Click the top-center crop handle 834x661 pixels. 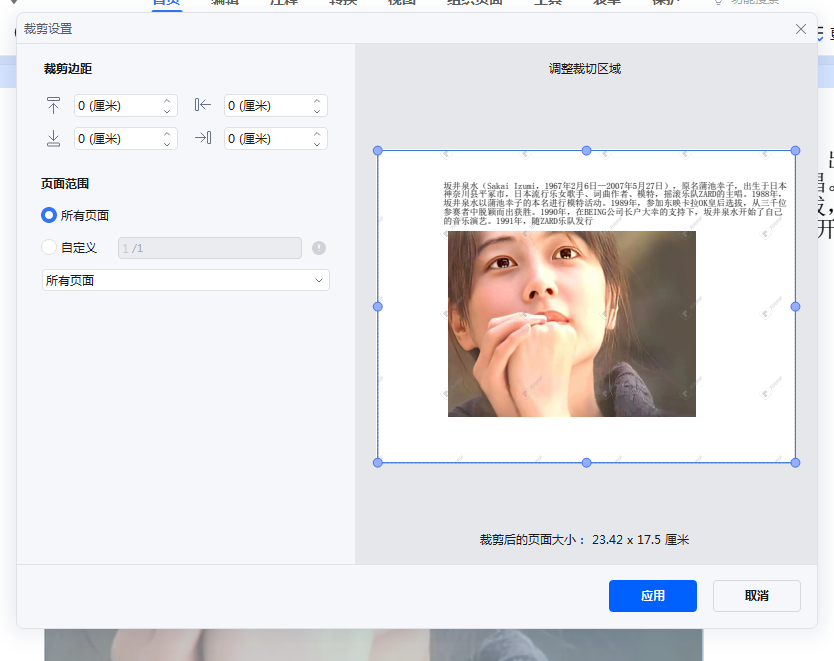click(x=585, y=151)
